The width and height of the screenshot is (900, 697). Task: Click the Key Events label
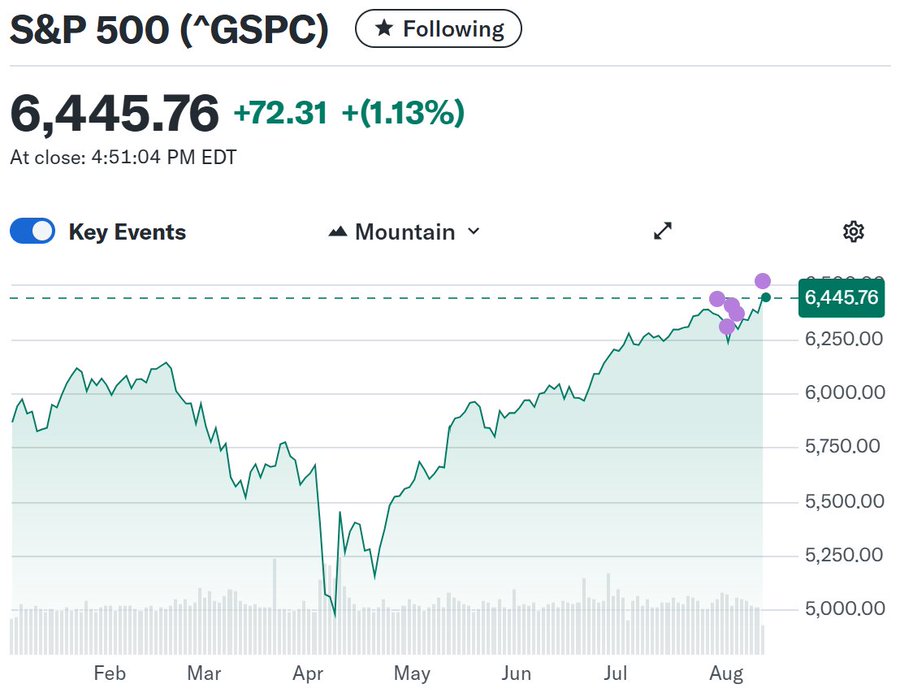(x=127, y=232)
